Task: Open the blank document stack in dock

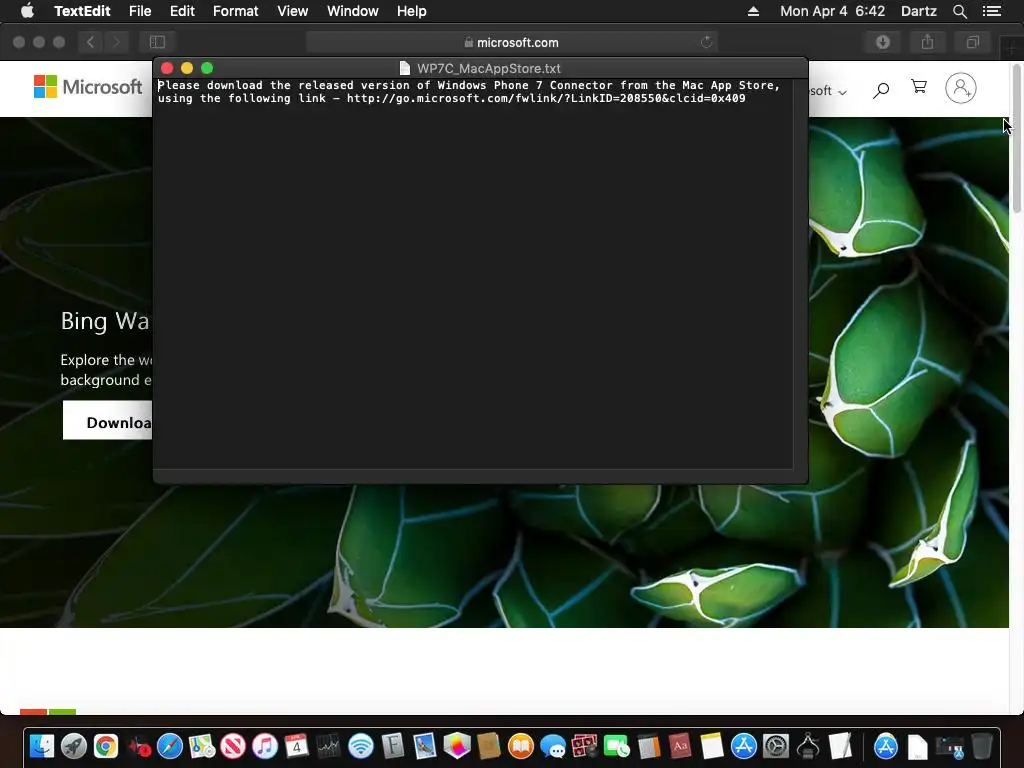Action: tap(917, 746)
